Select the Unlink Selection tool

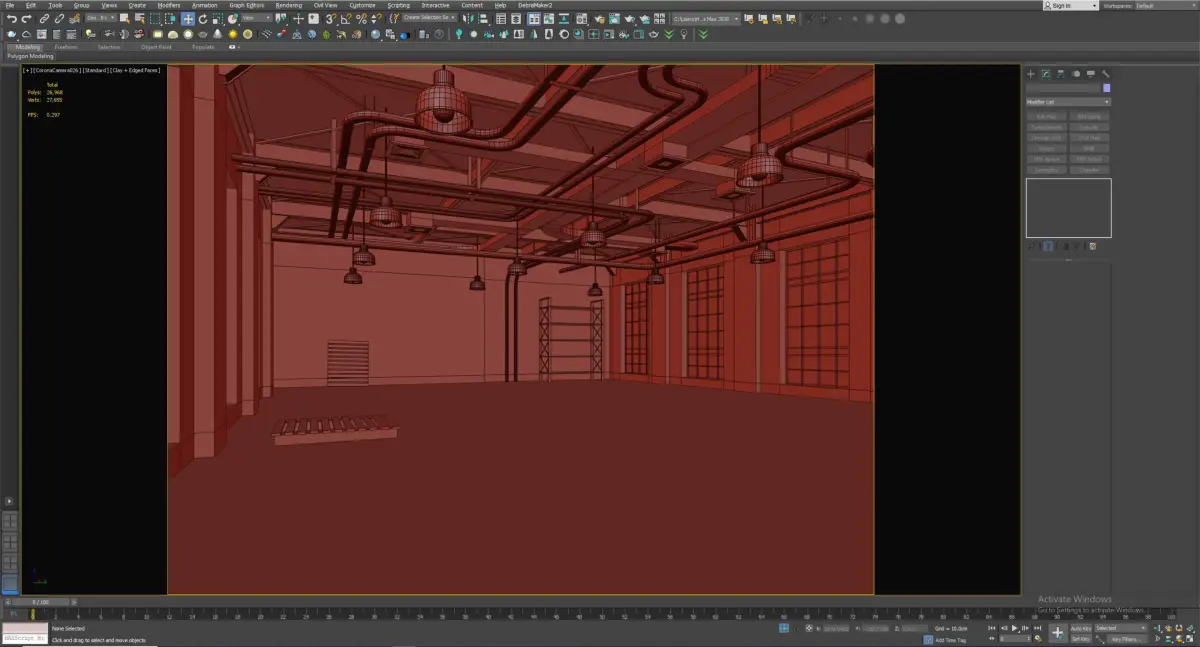[59, 18]
